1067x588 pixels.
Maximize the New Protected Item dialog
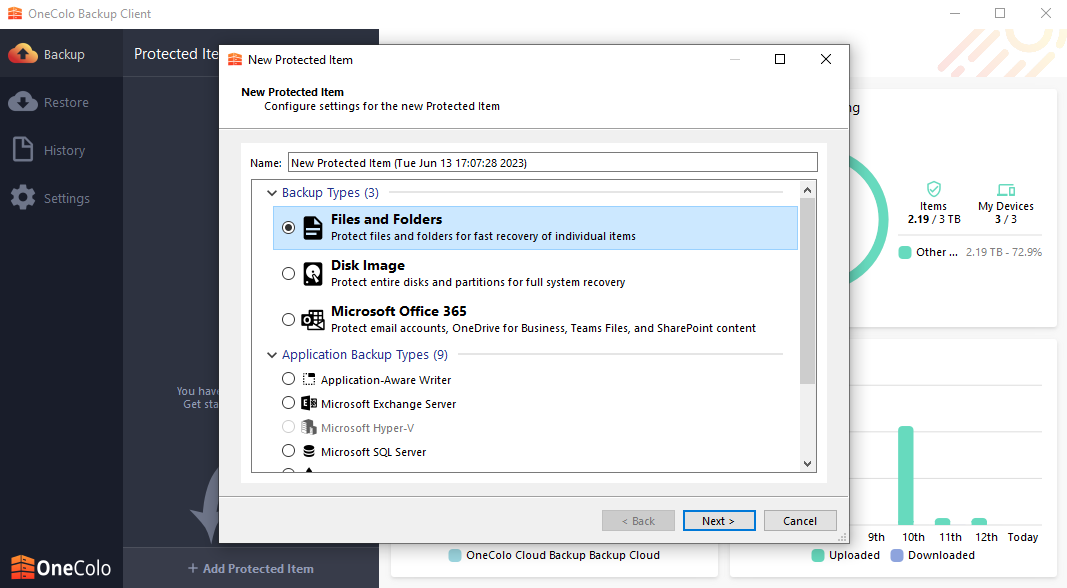pyautogui.click(x=780, y=59)
